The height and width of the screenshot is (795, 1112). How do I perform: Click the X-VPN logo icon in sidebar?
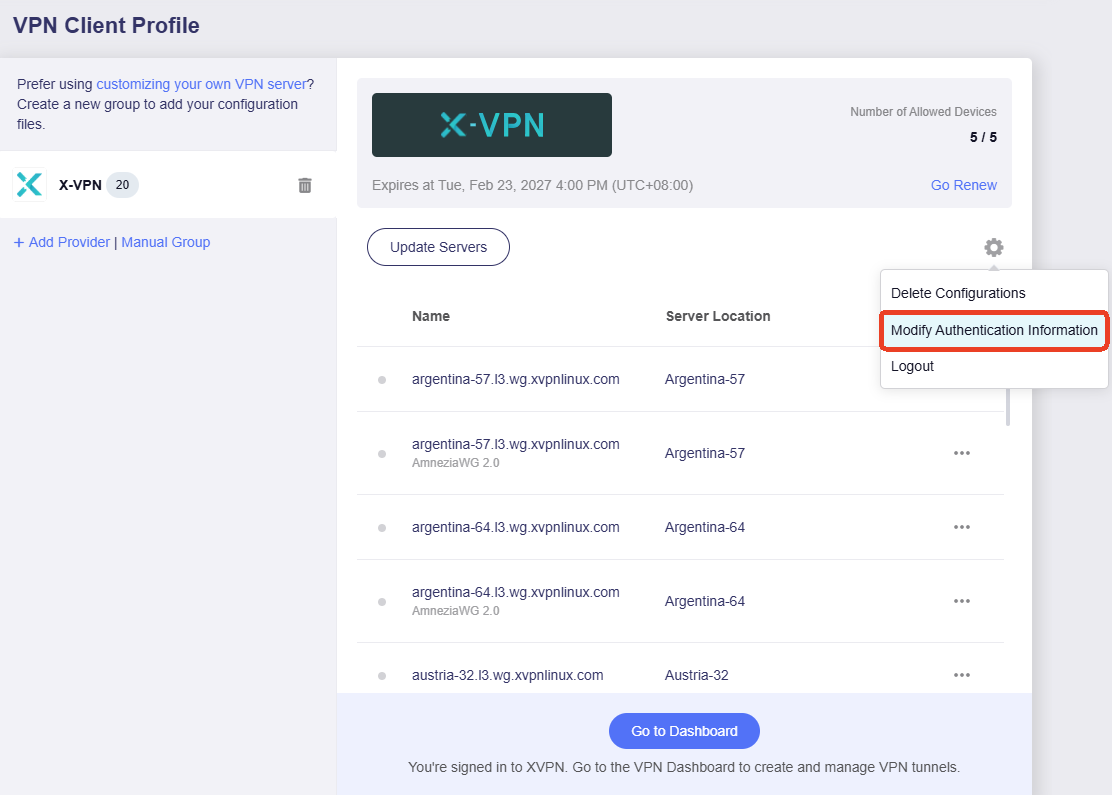[30, 184]
